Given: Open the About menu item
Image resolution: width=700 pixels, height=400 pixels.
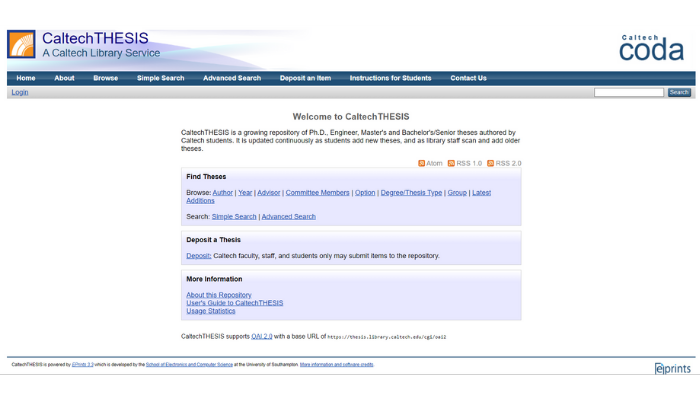Looking at the screenshot, I should tap(64, 78).
